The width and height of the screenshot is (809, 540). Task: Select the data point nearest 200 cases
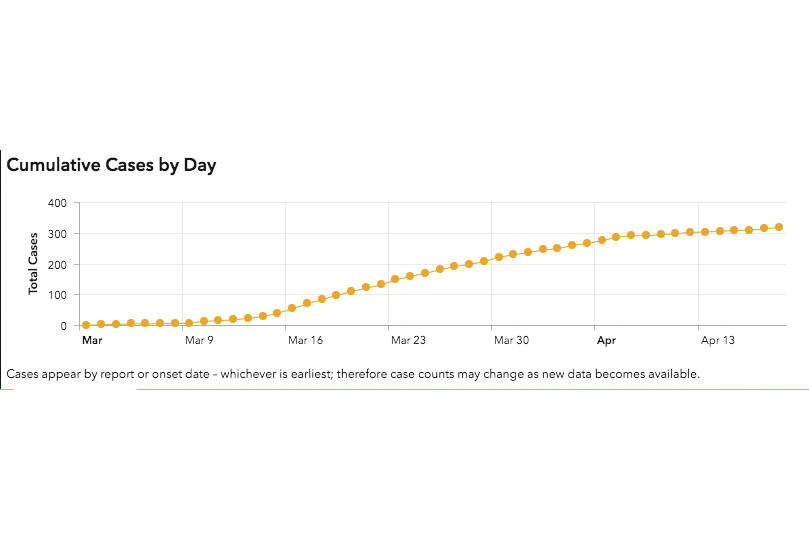point(468,264)
